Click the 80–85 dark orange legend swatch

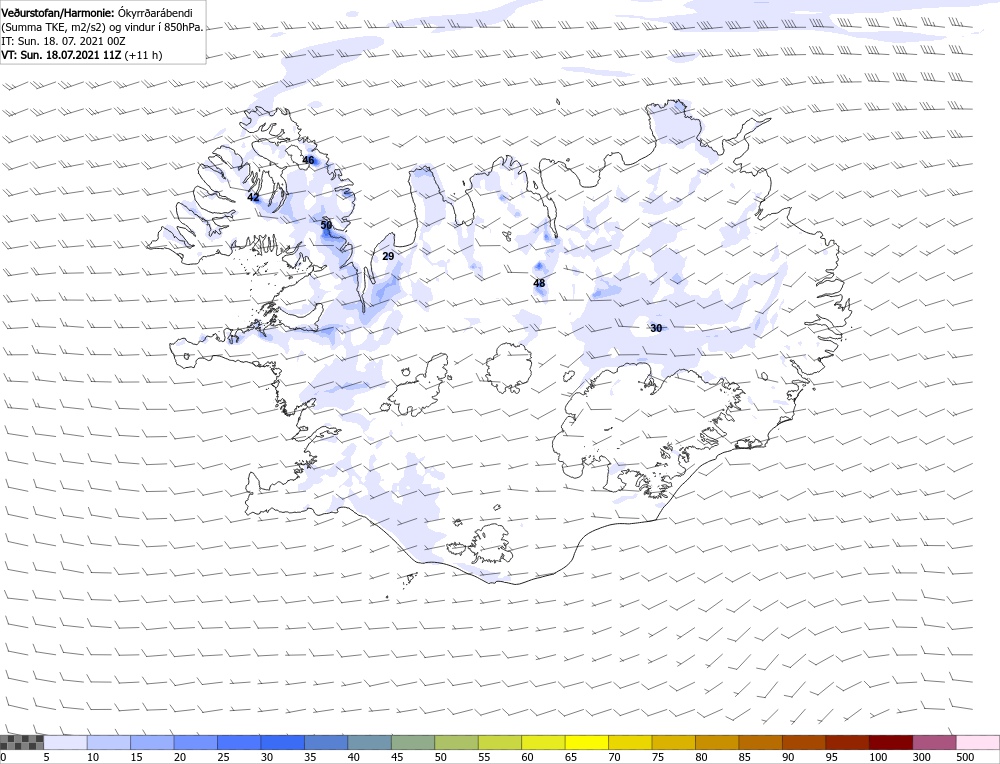pyautogui.click(x=717, y=742)
